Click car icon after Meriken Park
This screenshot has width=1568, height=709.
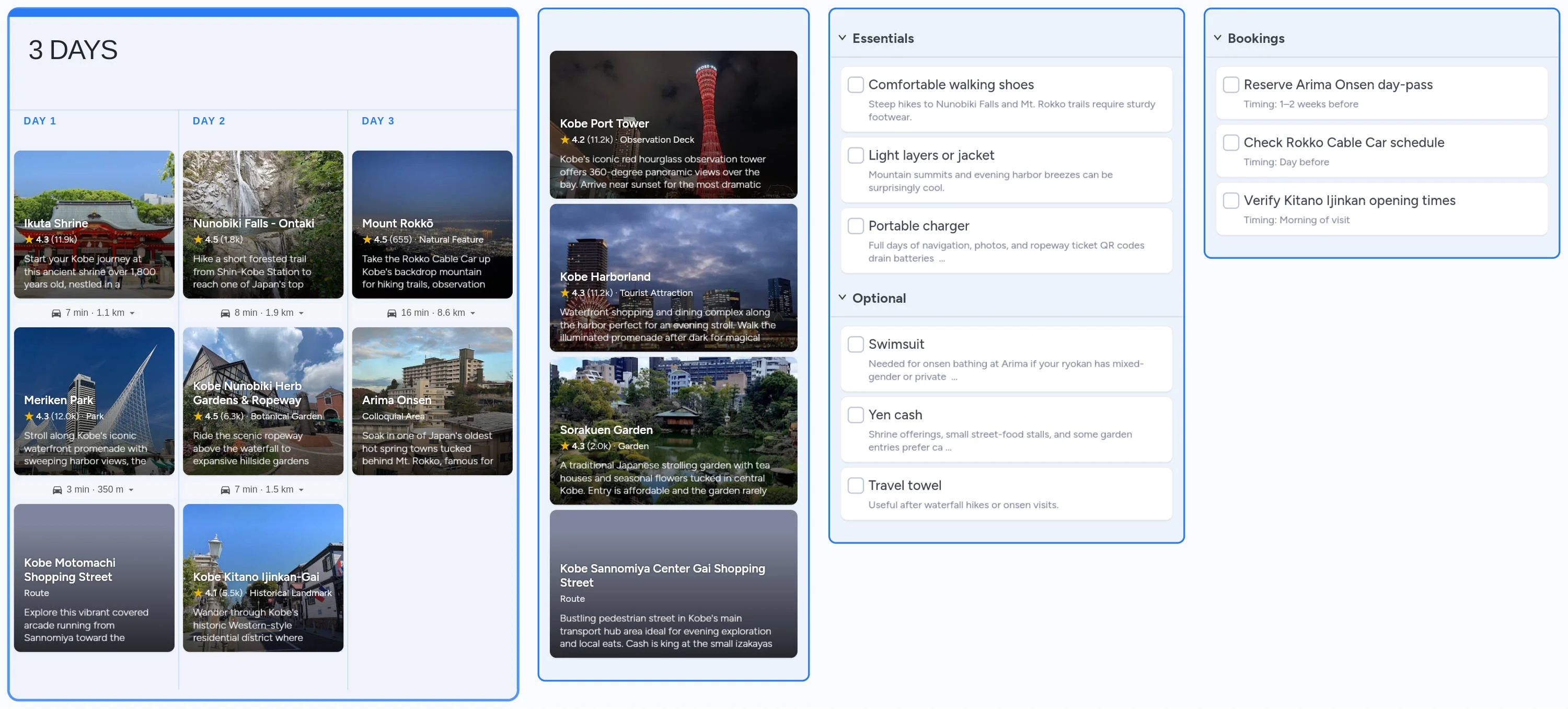coord(57,490)
